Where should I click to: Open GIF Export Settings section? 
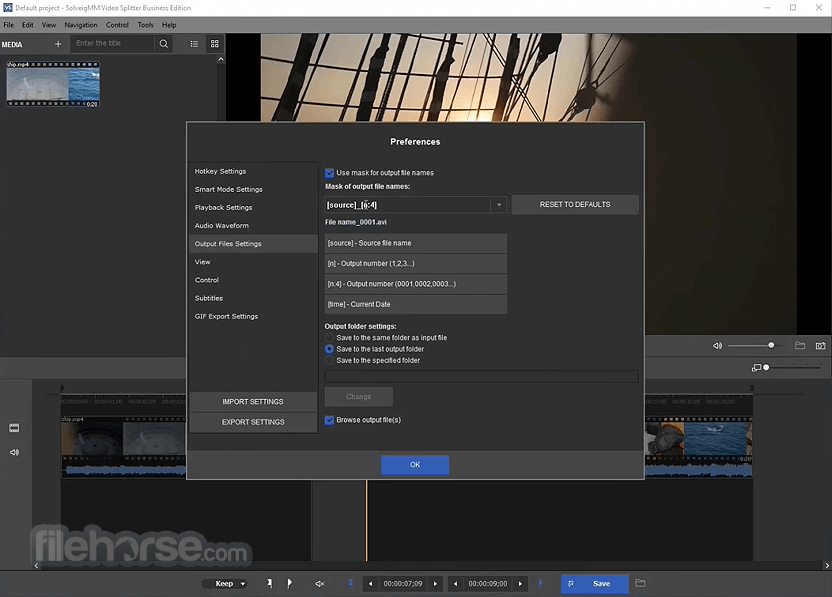tap(254, 316)
